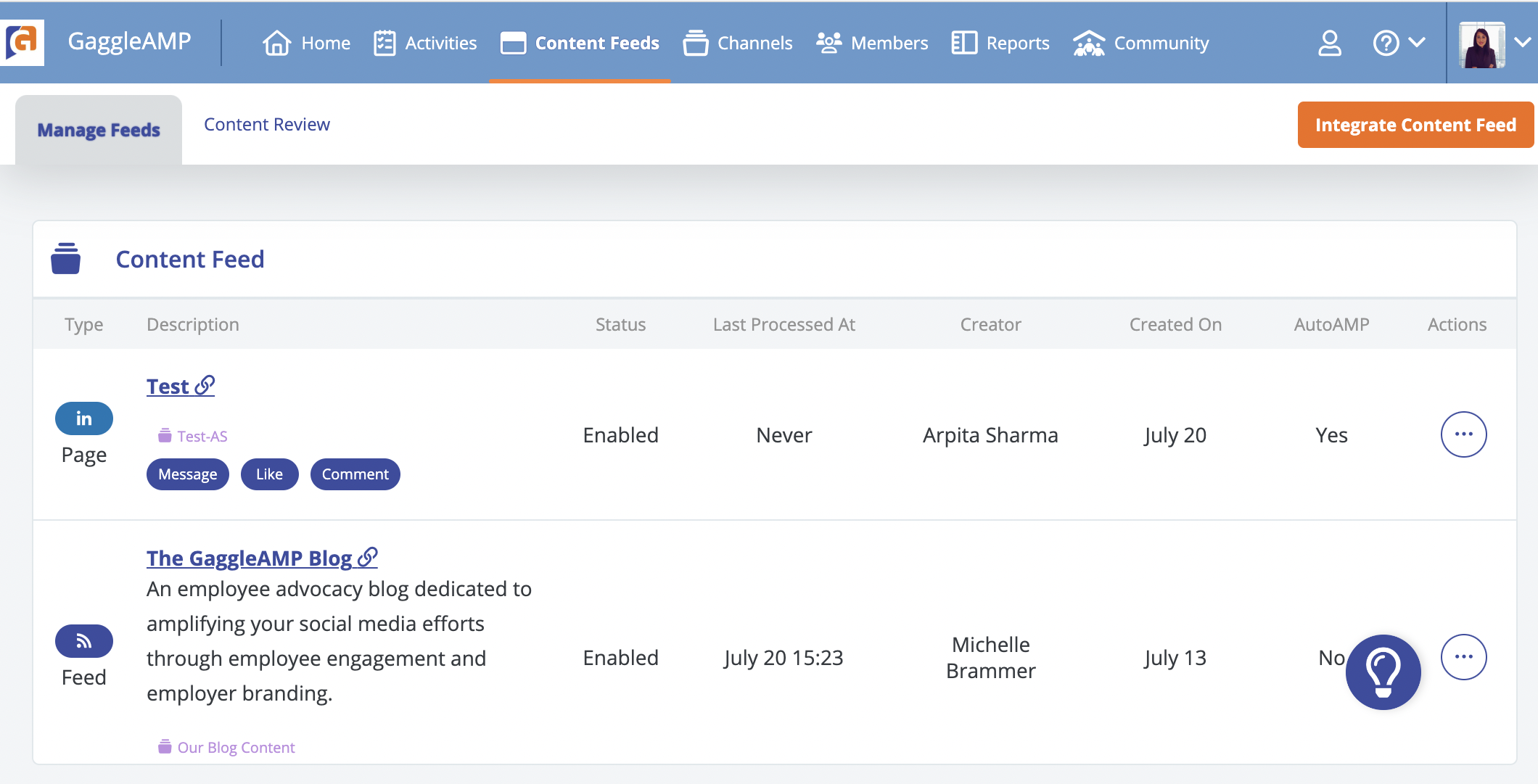The image size is (1538, 784).
Task: Click the Comment activity pill
Action: tap(355, 474)
